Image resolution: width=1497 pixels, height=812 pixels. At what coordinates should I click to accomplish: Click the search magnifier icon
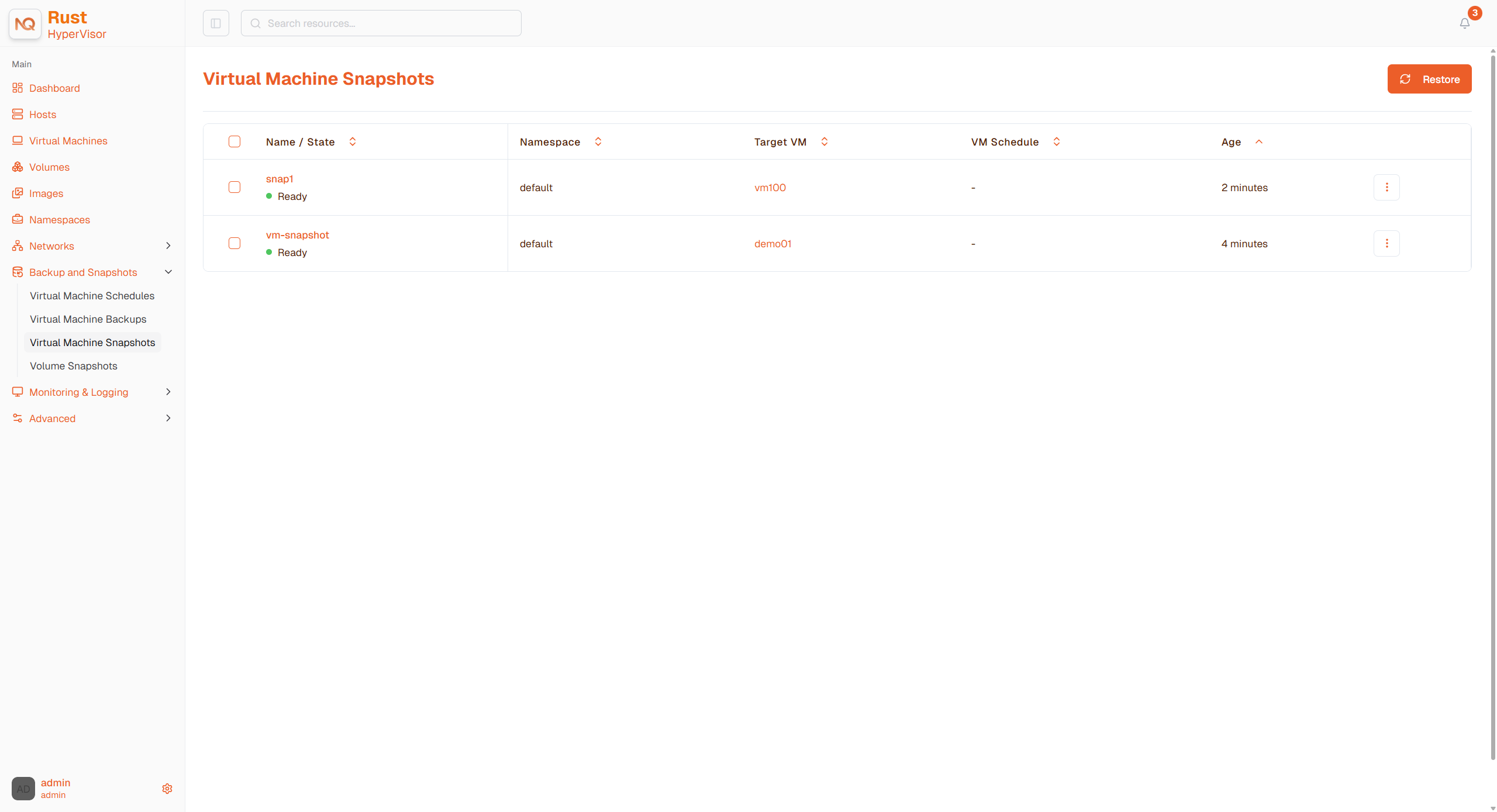point(256,23)
